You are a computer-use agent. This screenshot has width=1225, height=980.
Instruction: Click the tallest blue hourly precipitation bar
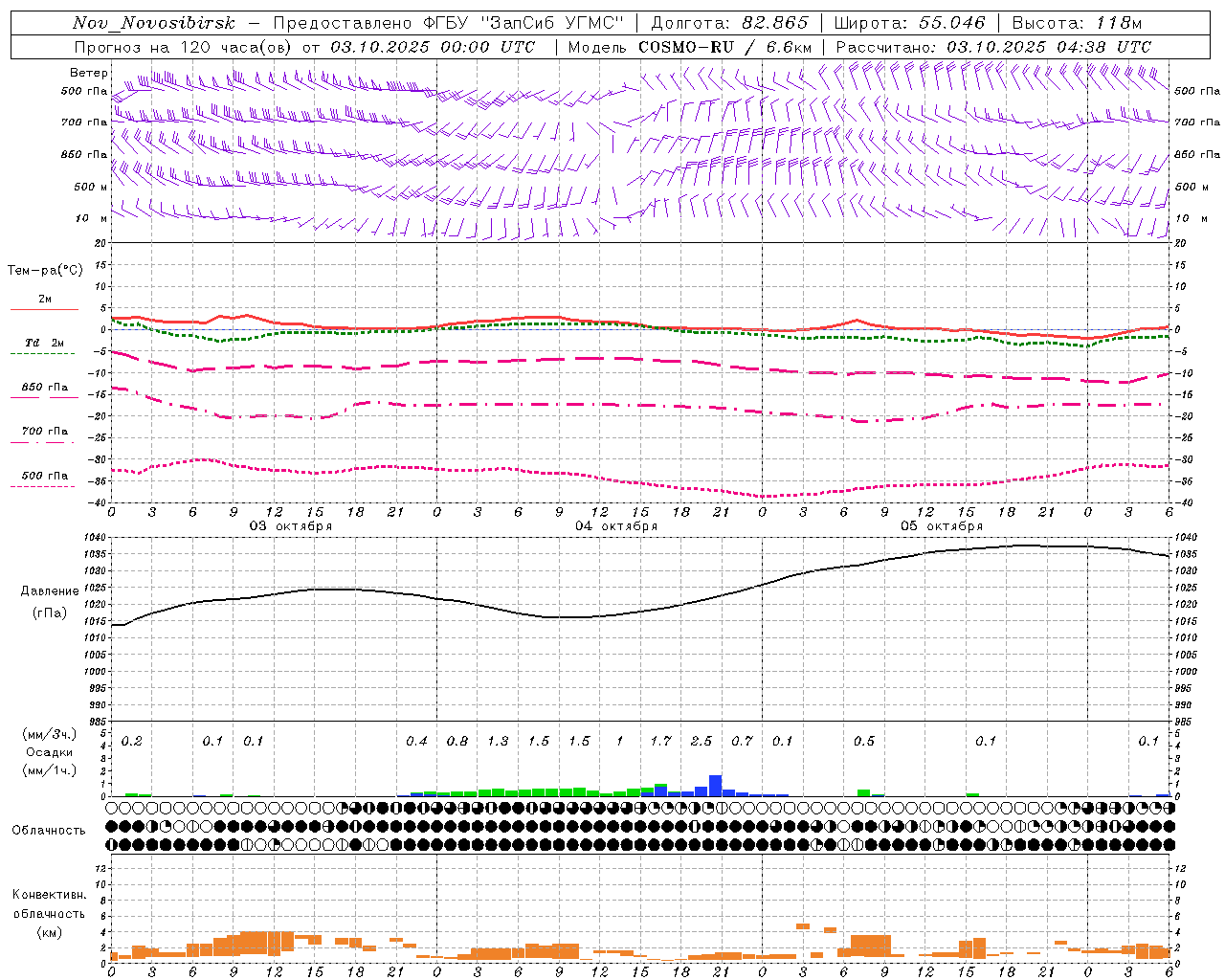click(x=715, y=786)
